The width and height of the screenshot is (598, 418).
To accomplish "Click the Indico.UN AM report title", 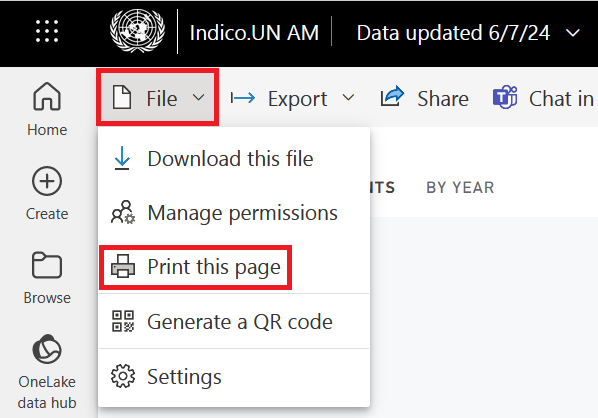I will point(254,33).
